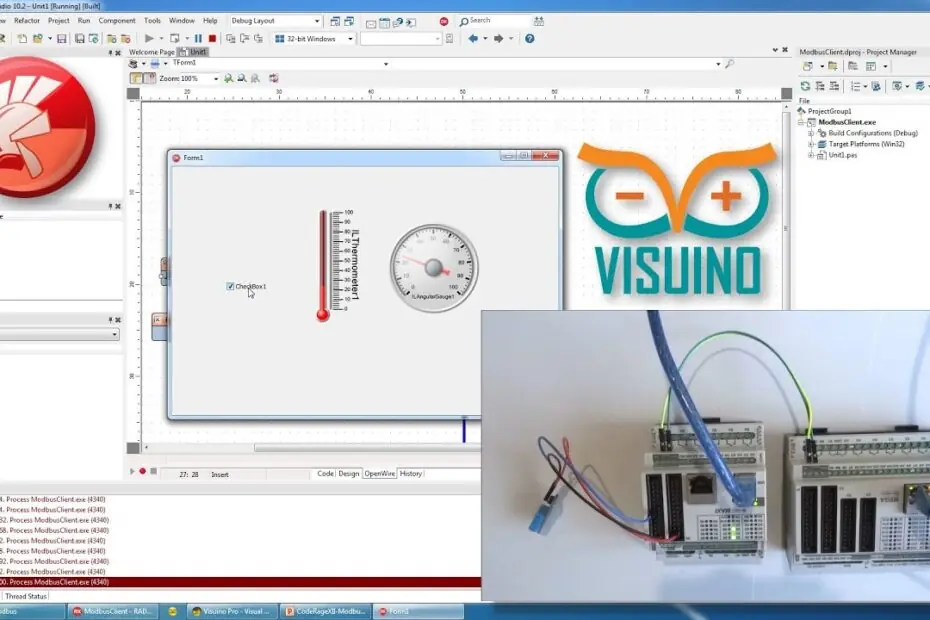Click the New Items icon in main toolbar
Image resolution: width=930 pixels, height=620 pixels.
tap(22, 39)
